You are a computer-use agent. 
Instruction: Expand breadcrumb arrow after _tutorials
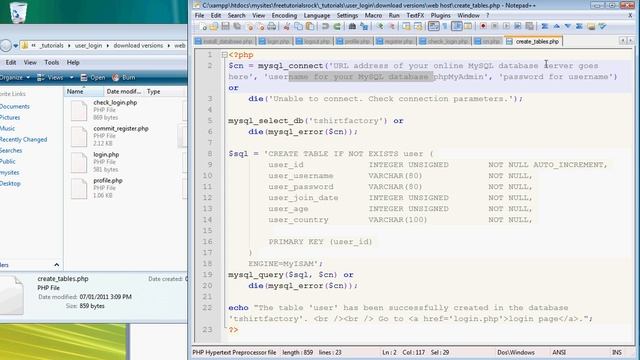tap(69, 46)
